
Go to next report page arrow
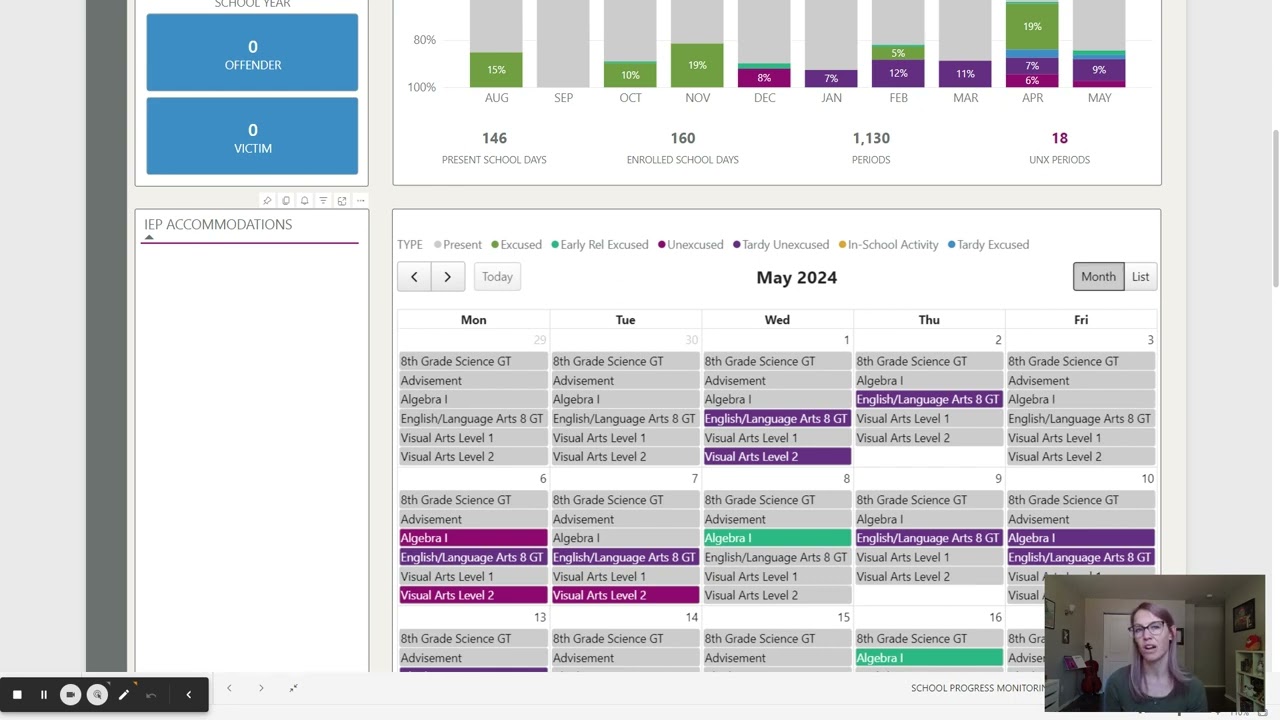[x=261, y=688]
